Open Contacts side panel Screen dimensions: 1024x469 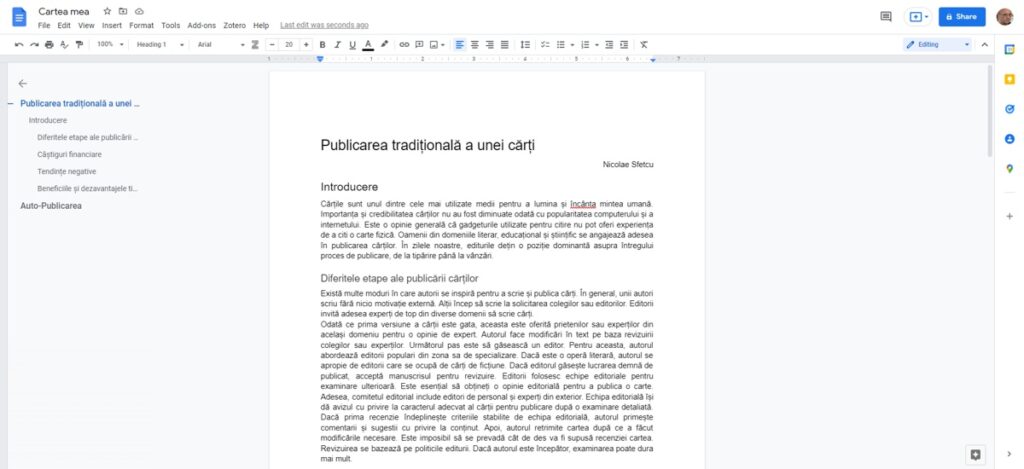click(1010, 139)
